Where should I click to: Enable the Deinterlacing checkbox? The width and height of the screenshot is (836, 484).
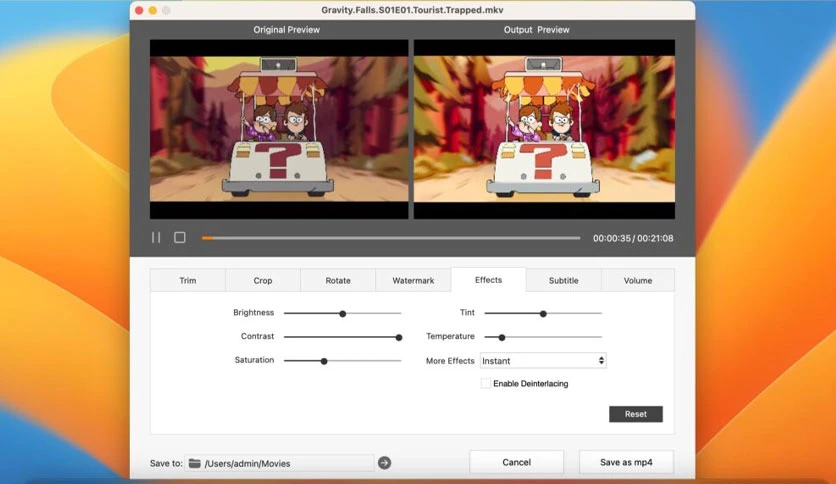point(485,383)
